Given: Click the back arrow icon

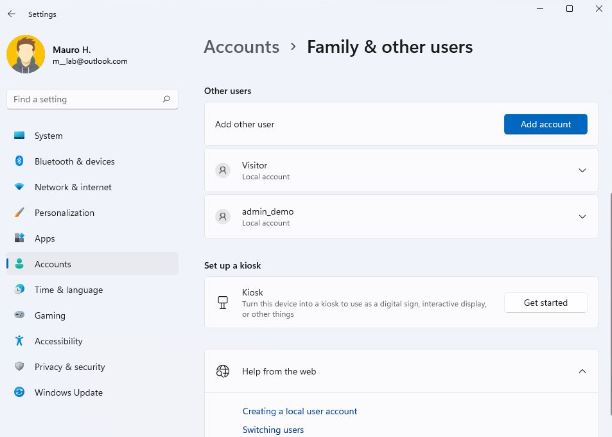Looking at the screenshot, I should click(x=11, y=14).
